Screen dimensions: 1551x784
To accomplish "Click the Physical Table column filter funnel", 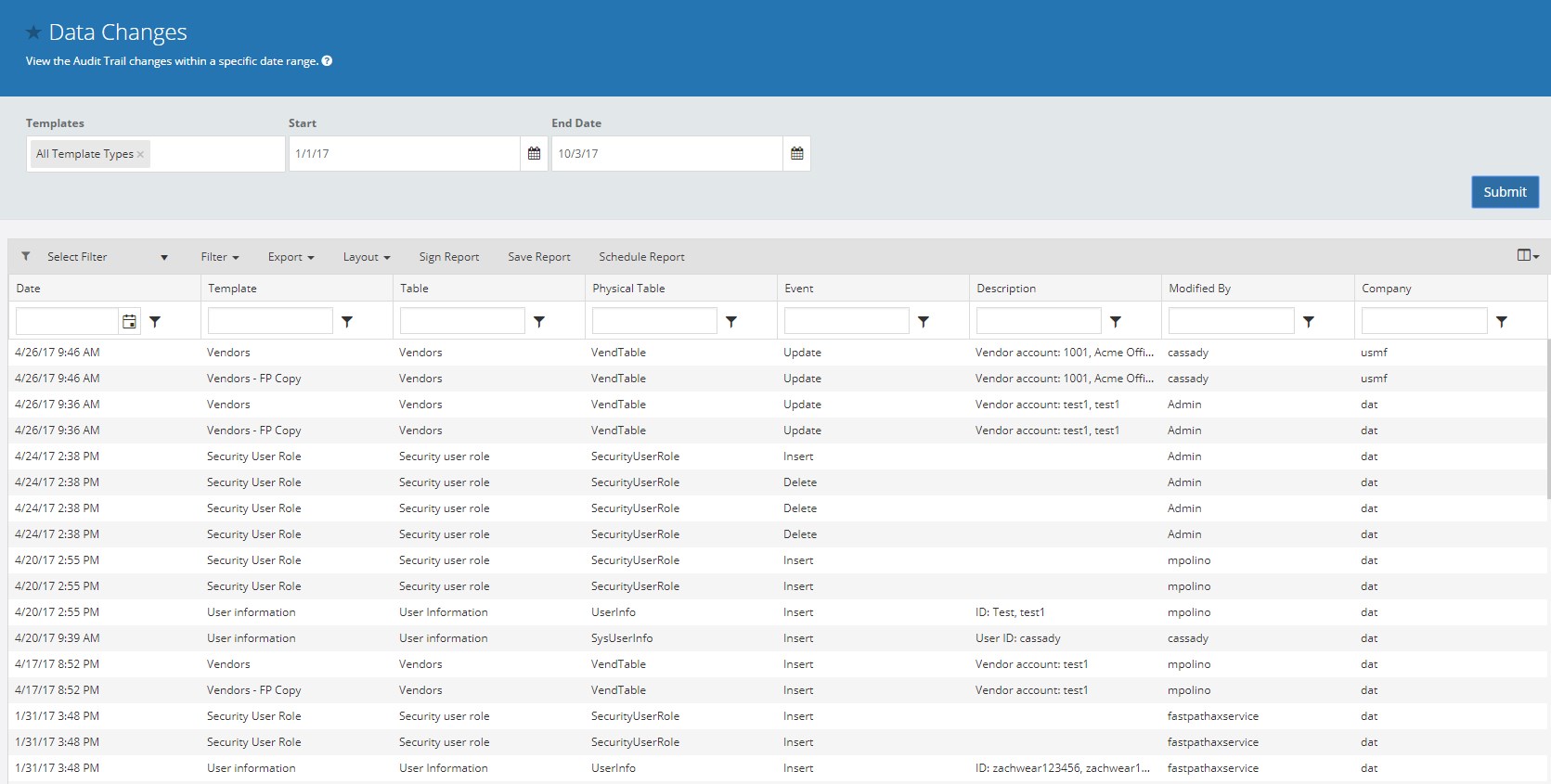I will click(x=731, y=322).
